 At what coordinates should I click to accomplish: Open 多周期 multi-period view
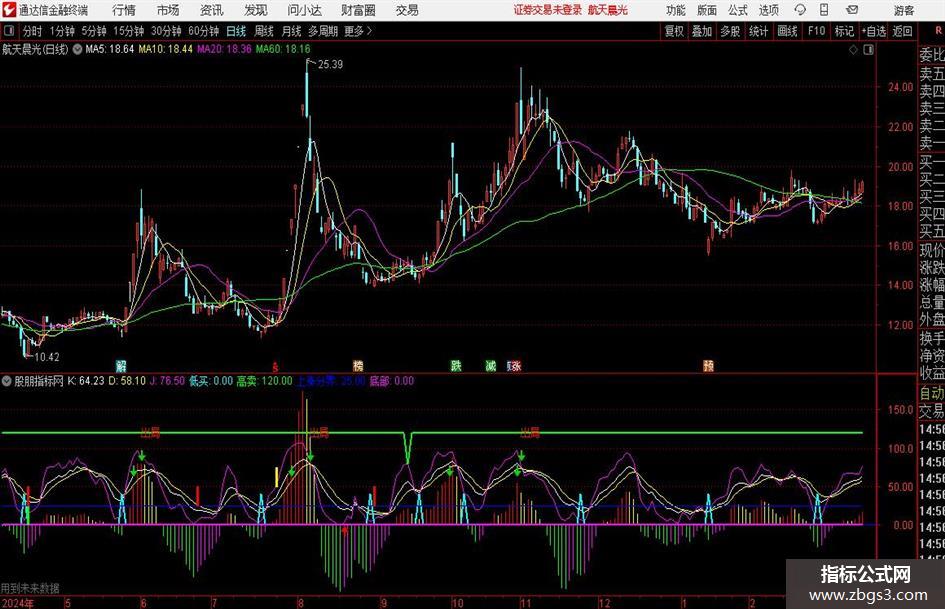[x=323, y=31]
